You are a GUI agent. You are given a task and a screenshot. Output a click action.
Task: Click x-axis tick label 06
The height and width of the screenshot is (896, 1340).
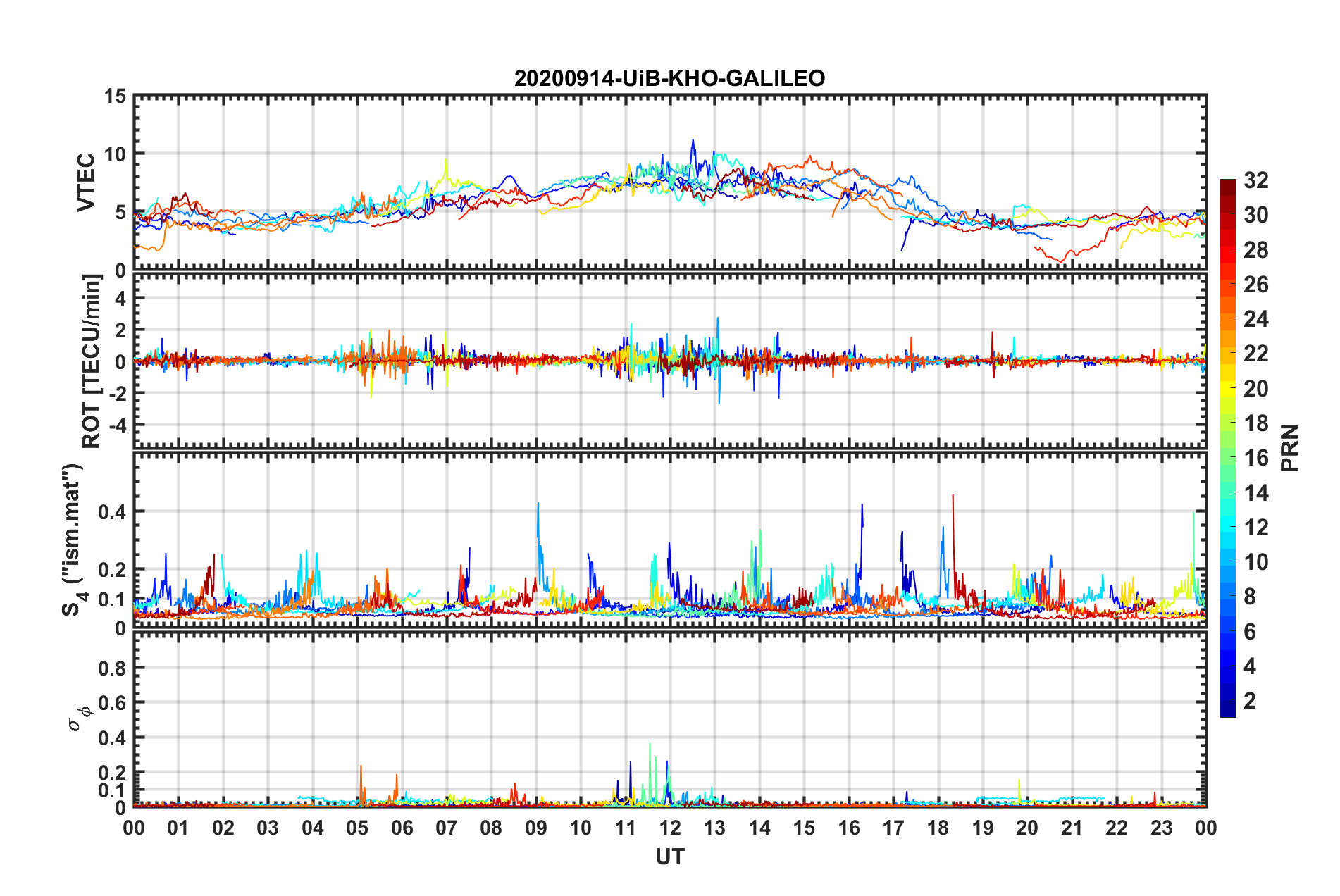click(402, 828)
